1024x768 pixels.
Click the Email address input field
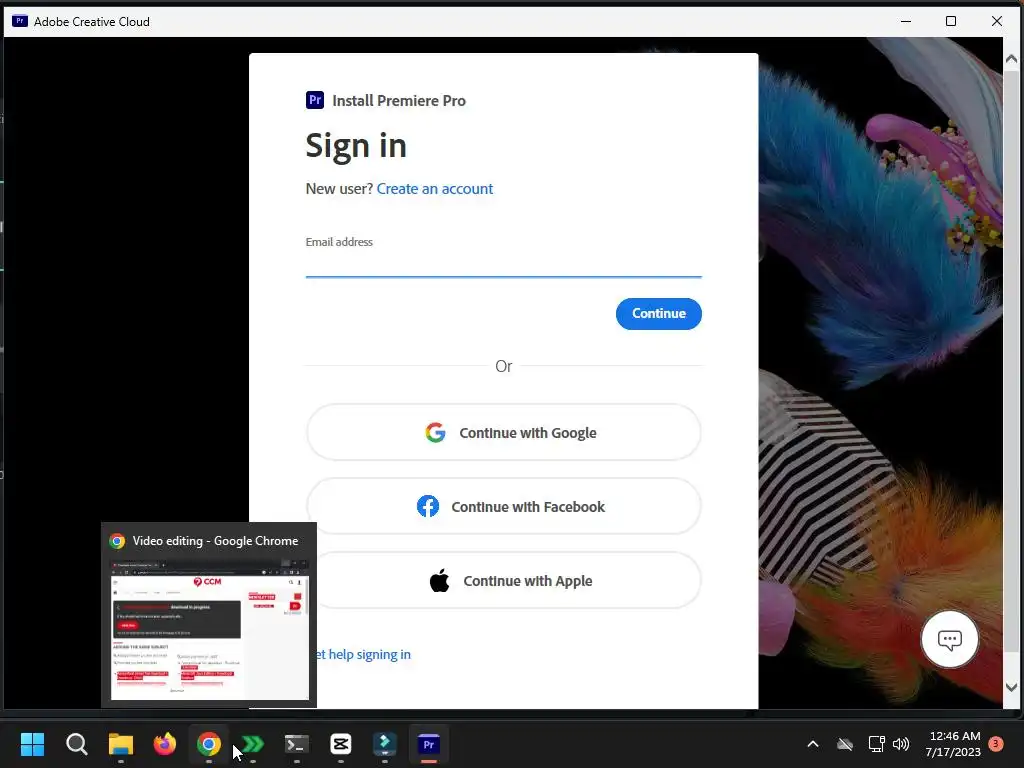pyautogui.click(x=504, y=264)
